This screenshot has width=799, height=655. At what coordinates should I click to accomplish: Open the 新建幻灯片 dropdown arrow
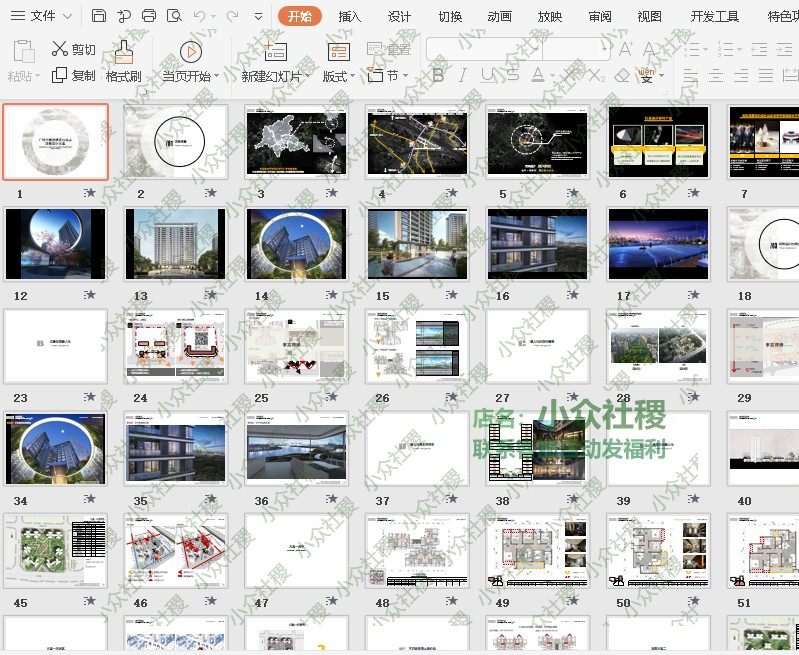tap(307, 76)
